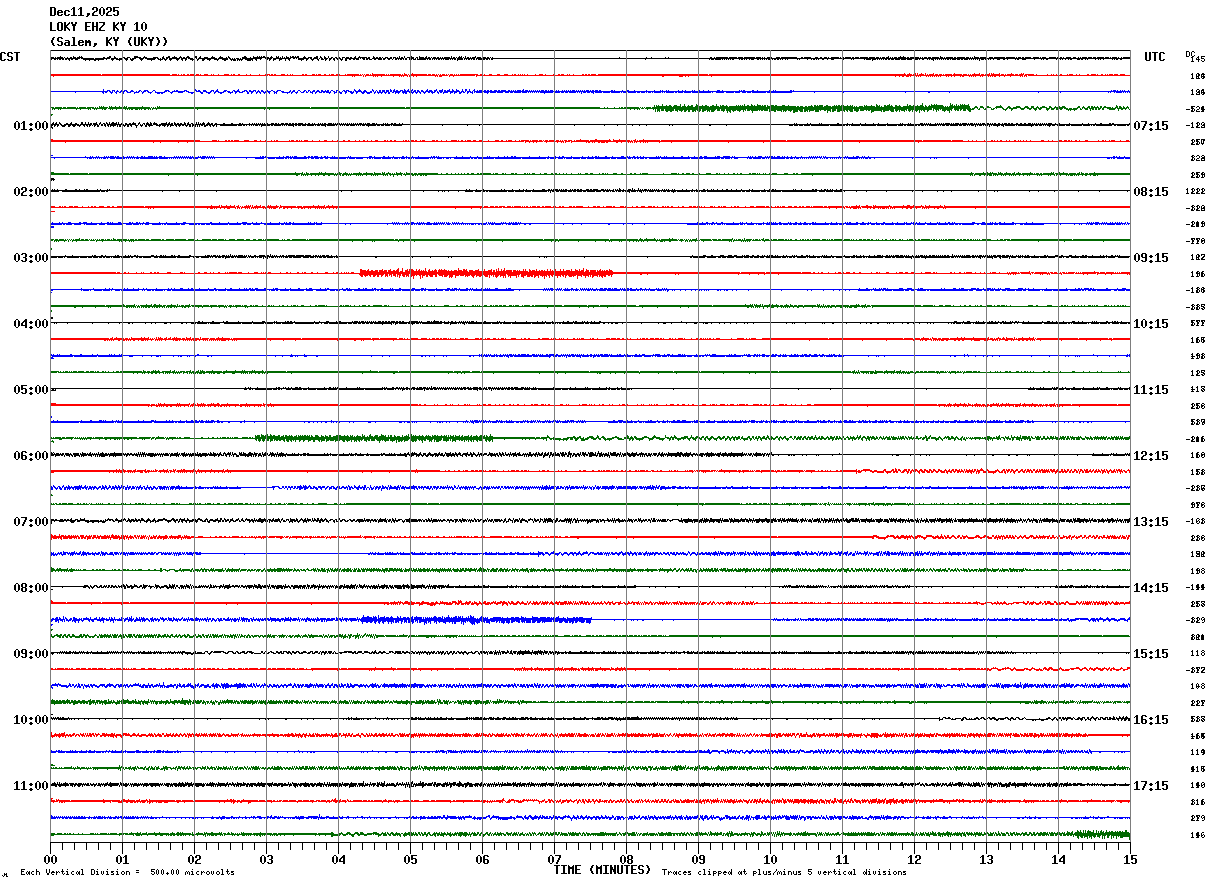Click the 02:00 CST time label
The width and height of the screenshot is (1210, 886).
point(31,192)
